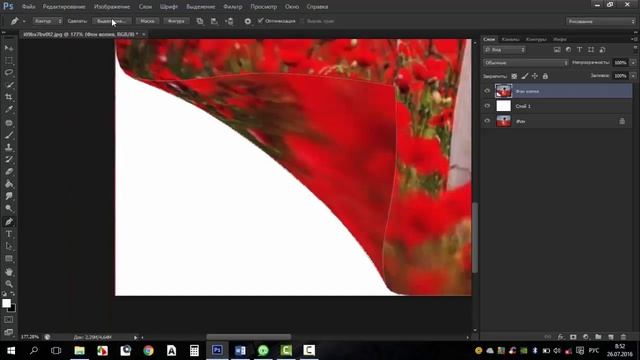
Task: Toggle lock image pixels brush icon
Action: click(x=524, y=76)
